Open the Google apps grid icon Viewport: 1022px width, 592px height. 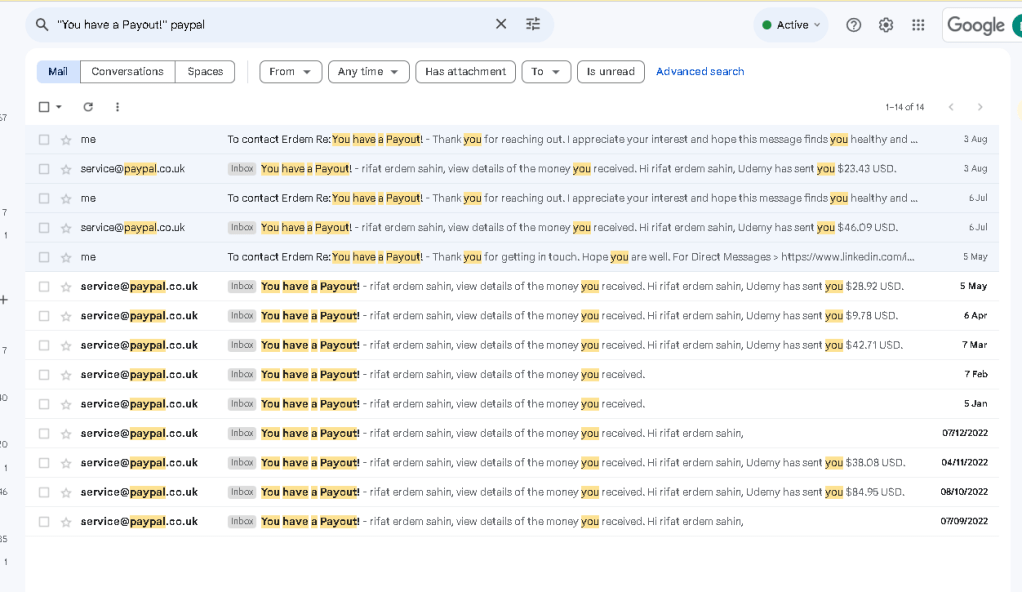(918, 25)
